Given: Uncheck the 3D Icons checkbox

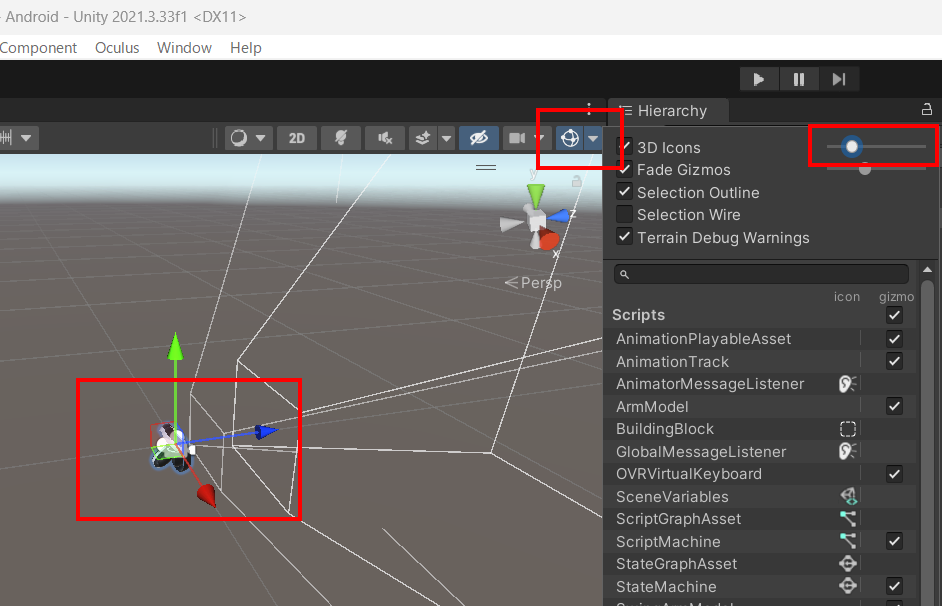Looking at the screenshot, I should [624, 147].
